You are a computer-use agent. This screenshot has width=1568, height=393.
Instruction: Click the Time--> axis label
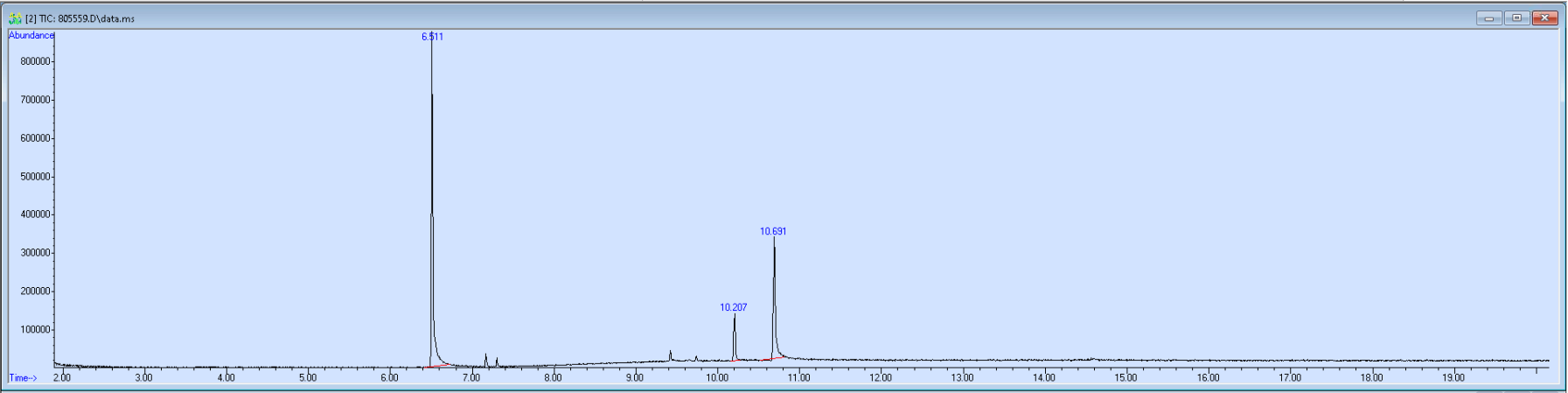click(x=24, y=378)
